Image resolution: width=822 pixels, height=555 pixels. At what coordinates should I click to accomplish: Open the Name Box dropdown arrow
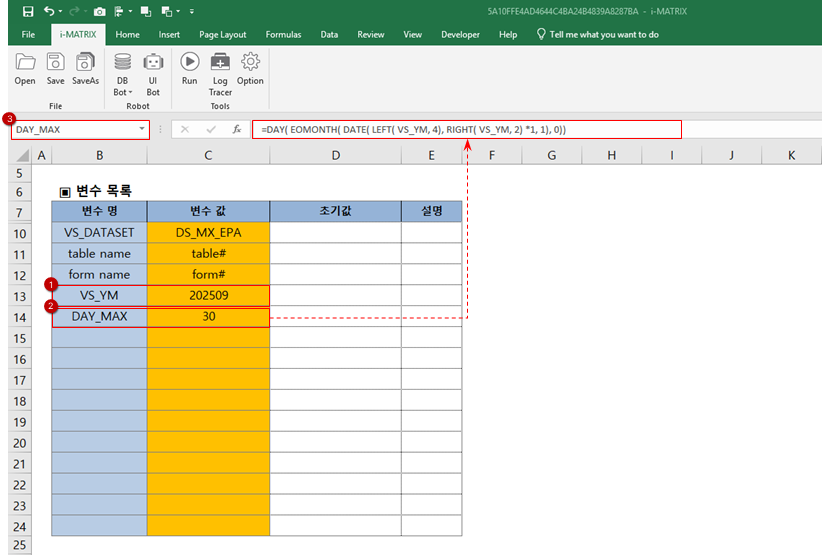pos(141,130)
